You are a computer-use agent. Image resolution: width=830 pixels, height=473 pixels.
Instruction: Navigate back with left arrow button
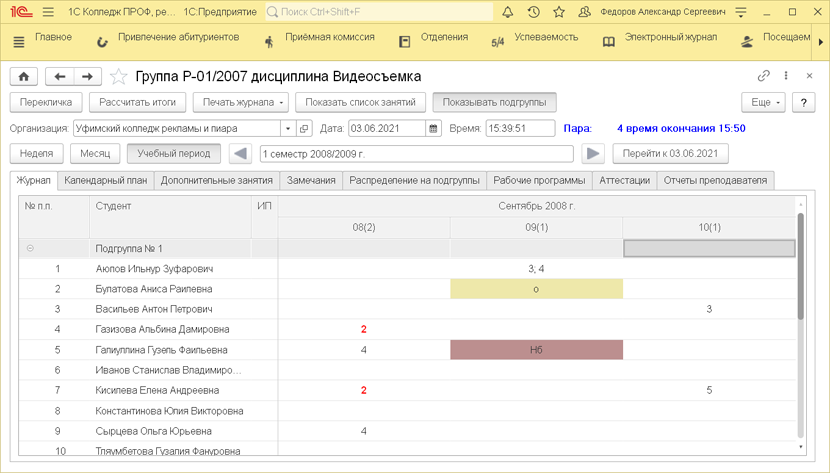60,77
